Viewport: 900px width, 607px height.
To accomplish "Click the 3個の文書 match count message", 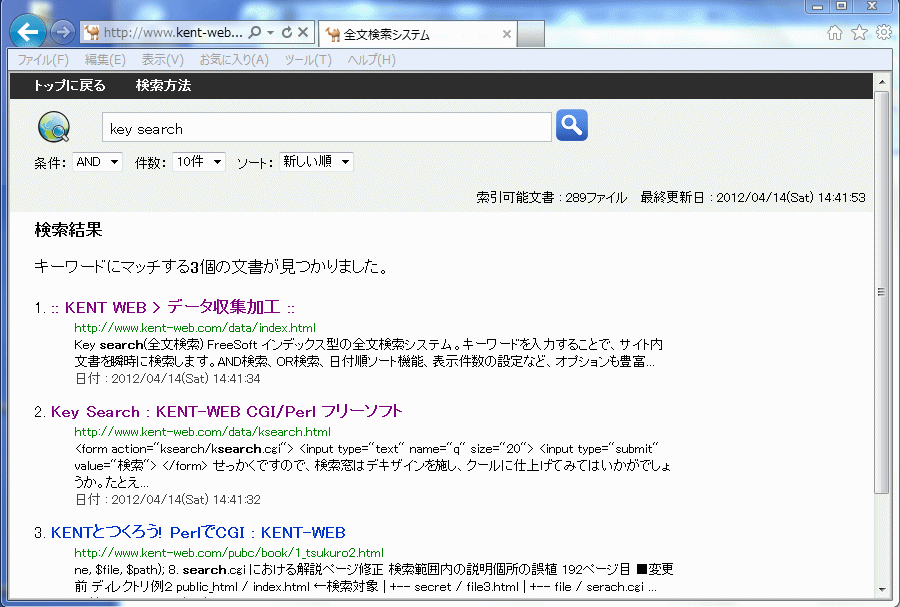I will 211,267.
